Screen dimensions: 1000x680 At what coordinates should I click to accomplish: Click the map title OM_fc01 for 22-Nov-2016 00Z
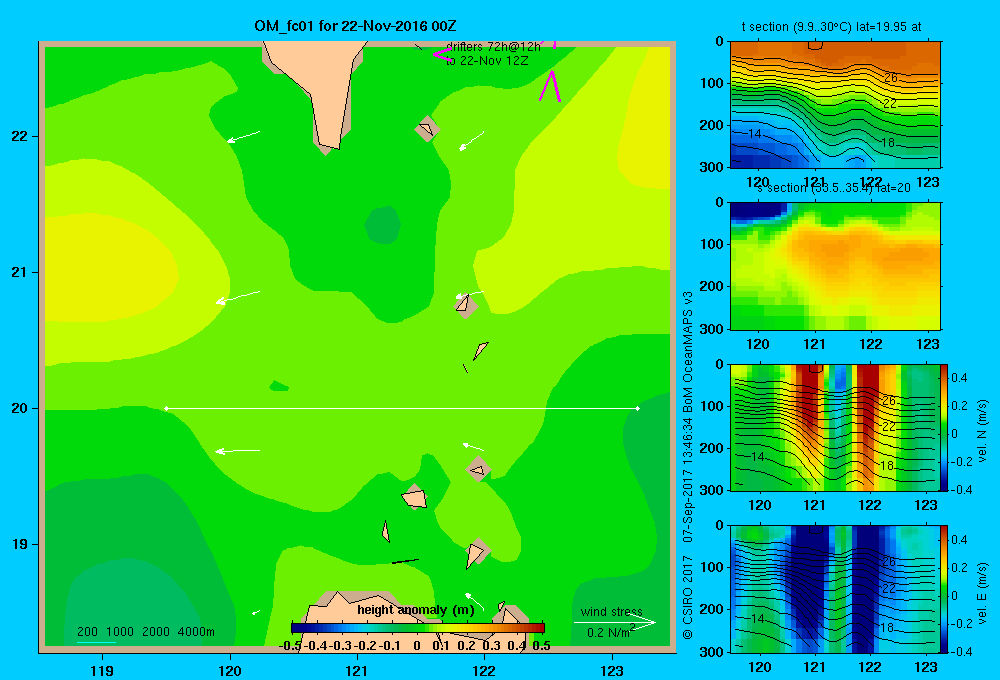click(x=355, y=26)
